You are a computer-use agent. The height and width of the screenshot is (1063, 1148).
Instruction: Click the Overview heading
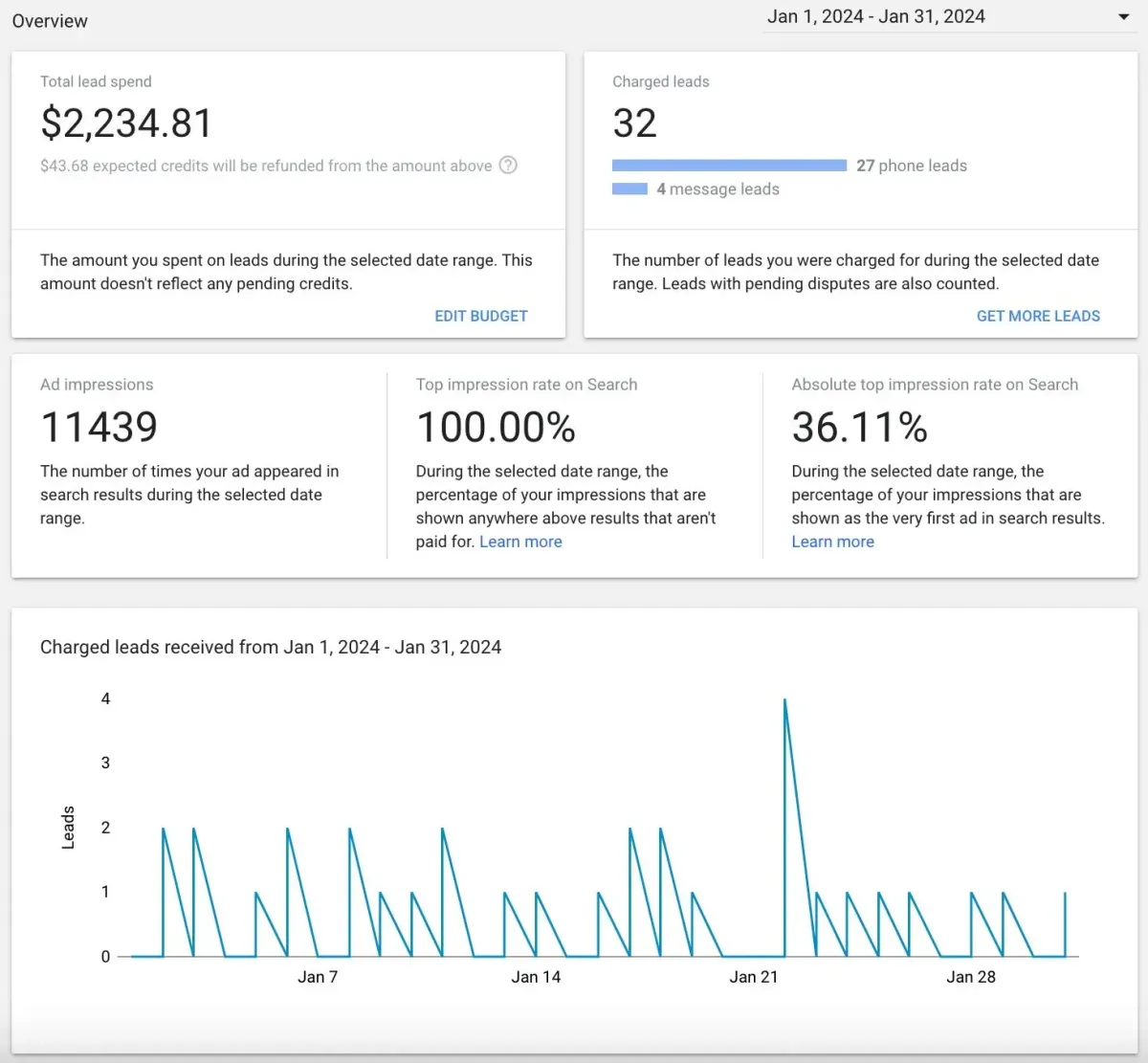[50, 21]
